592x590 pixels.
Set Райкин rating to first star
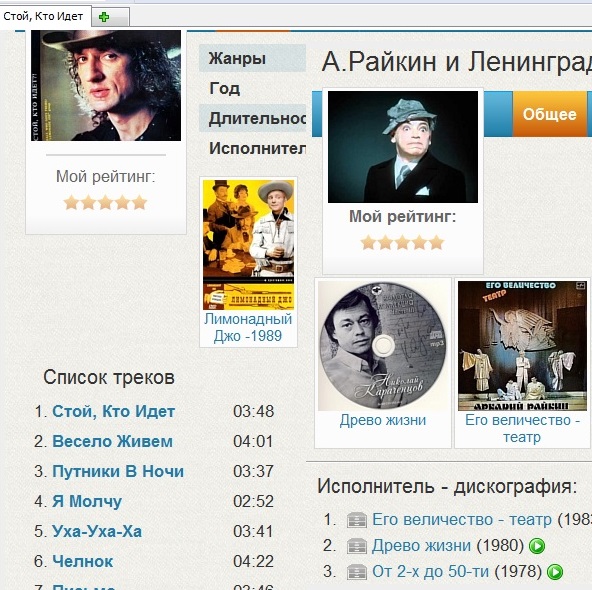tap(368, 243)
